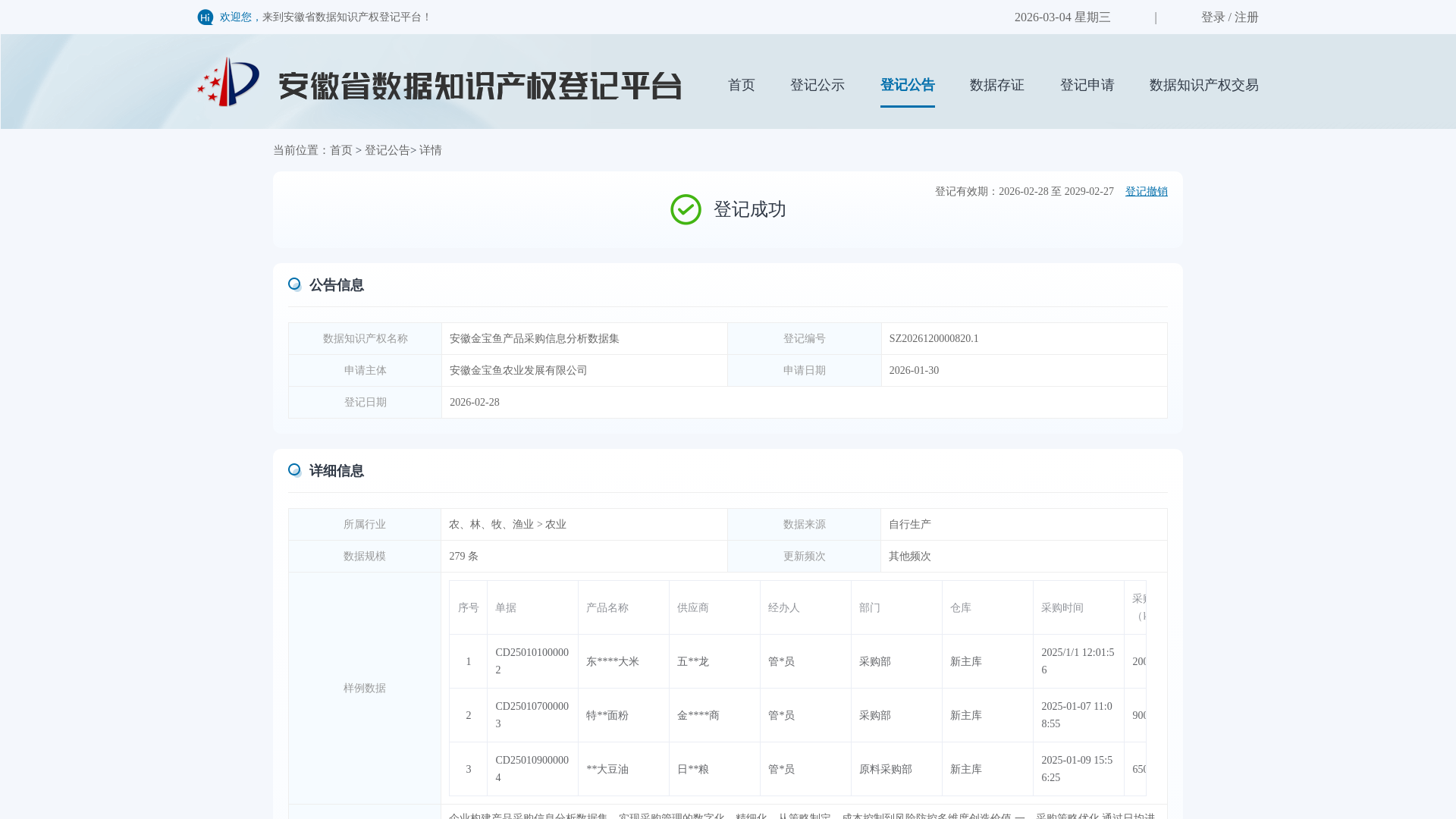Click sample row CD250101000002
The height and width of the screenshot is (819, 1456).
coord(532,661)
